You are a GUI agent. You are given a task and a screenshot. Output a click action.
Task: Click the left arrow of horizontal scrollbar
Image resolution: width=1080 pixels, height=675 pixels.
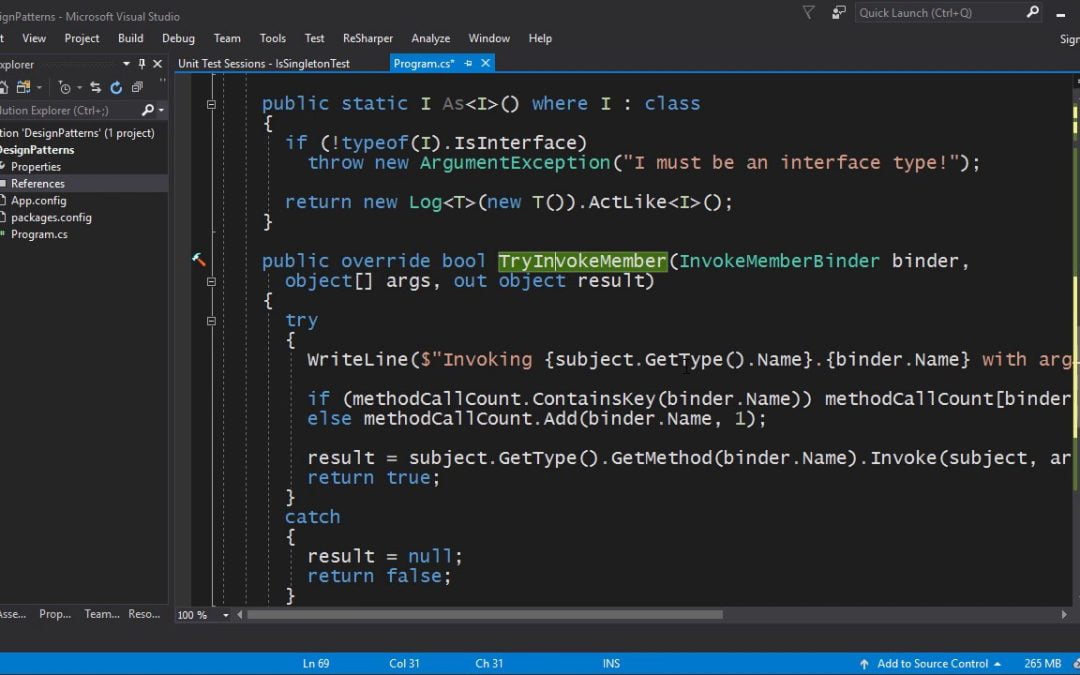point(240,614)
